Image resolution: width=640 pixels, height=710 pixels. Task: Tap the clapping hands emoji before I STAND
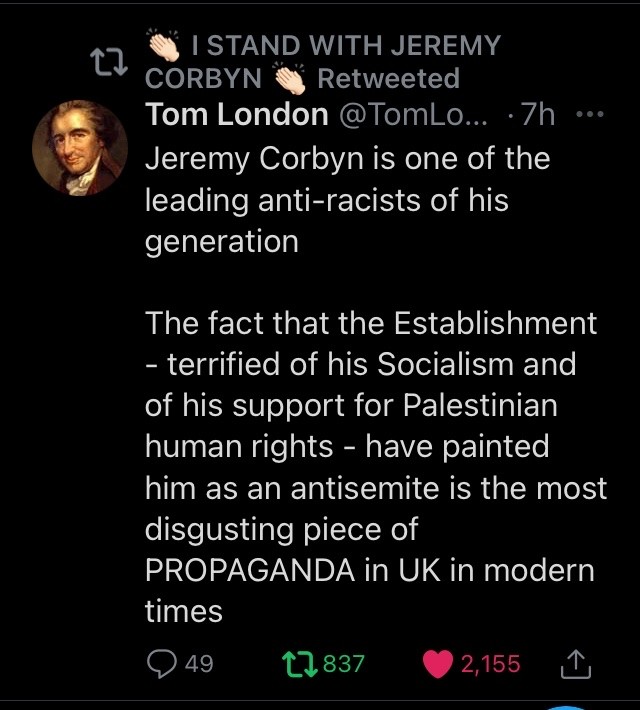pos(164,45)
